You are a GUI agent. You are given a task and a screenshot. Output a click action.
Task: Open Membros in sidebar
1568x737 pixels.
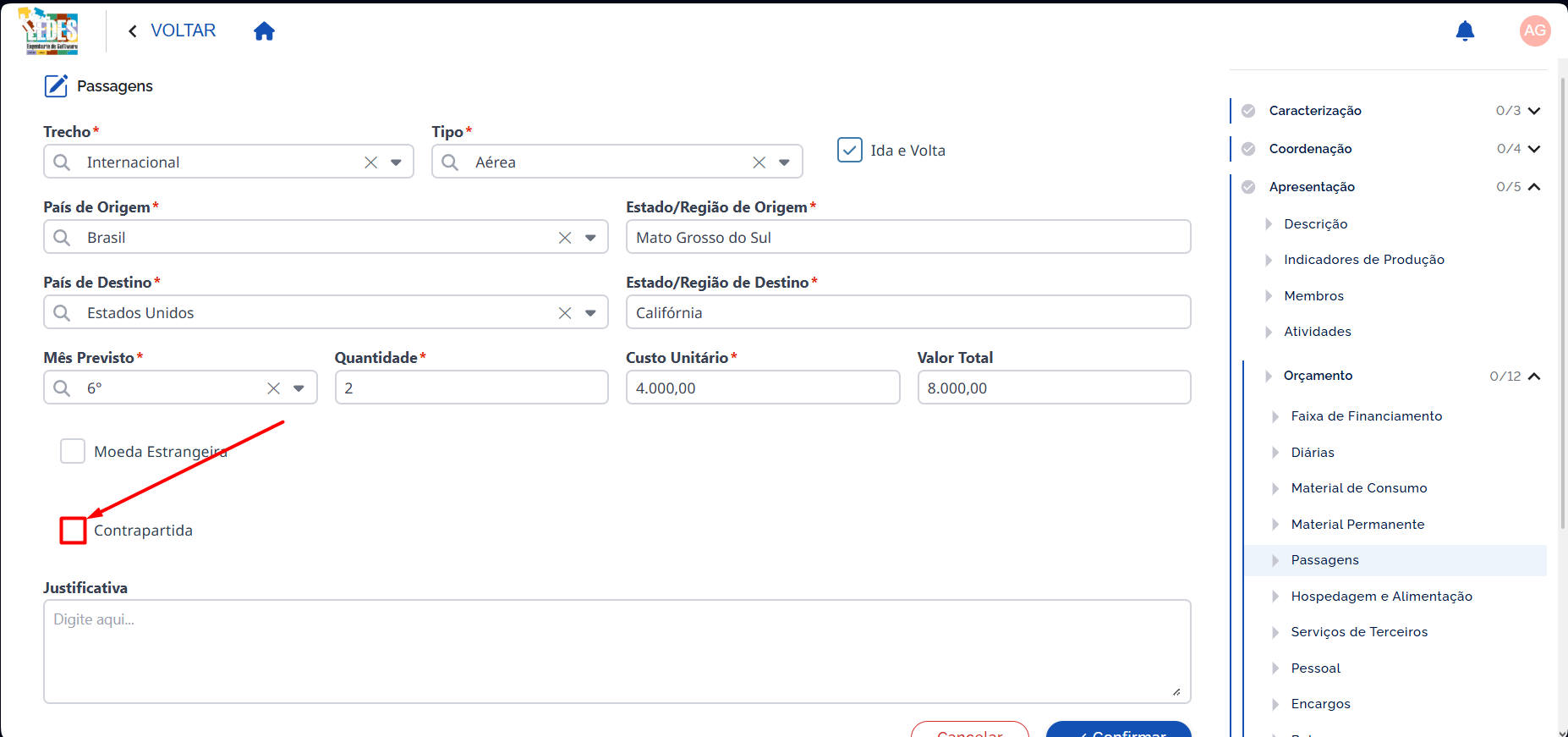pos(1313,296)
